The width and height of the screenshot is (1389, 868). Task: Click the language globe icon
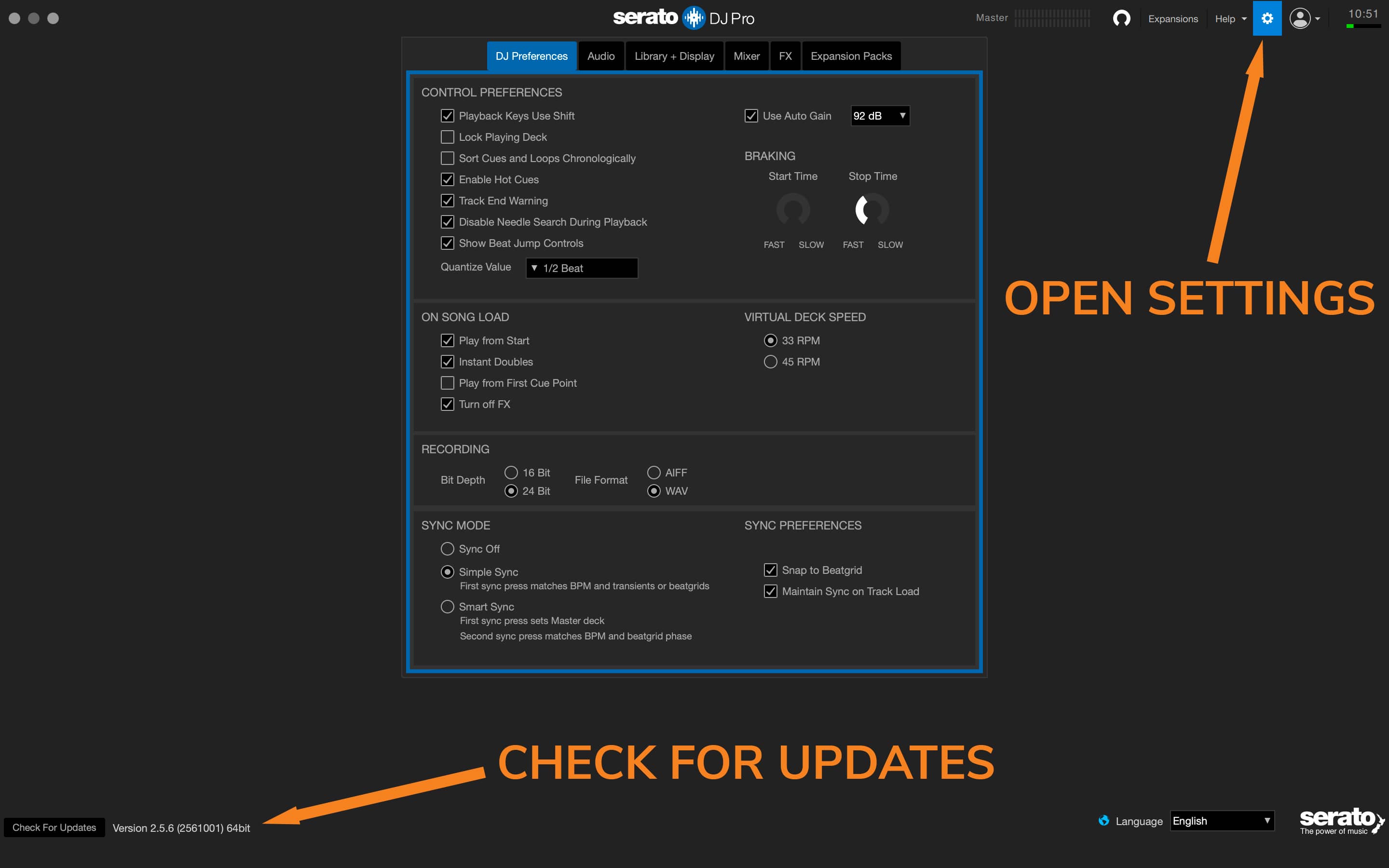click(1105, 820)
